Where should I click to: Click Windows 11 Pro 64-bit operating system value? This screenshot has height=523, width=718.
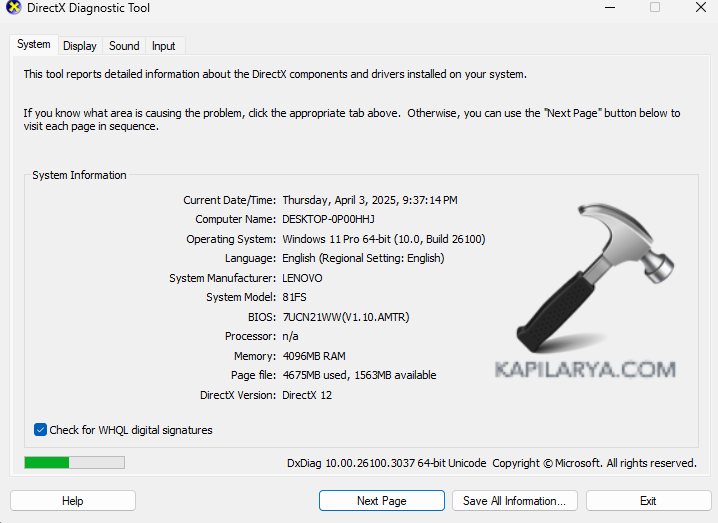point(384,239)
